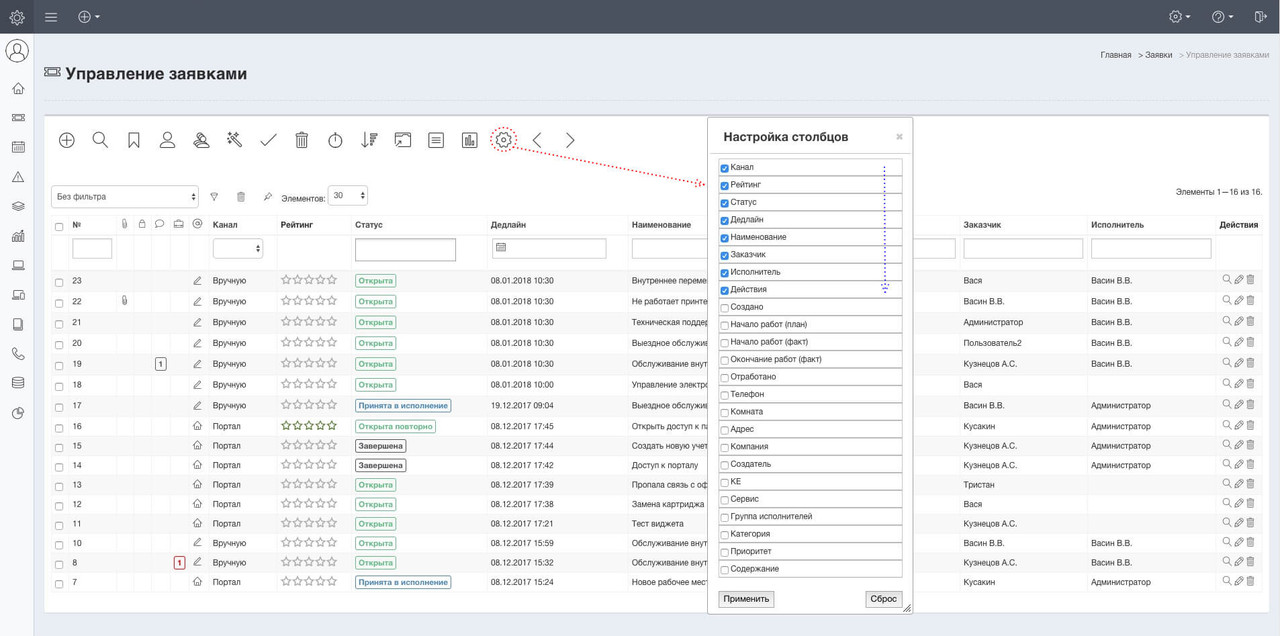The height and width of the screenshot is (636, 1280).
Task: Open the Заявки breadcrumb link
Action: [1159, 55]
